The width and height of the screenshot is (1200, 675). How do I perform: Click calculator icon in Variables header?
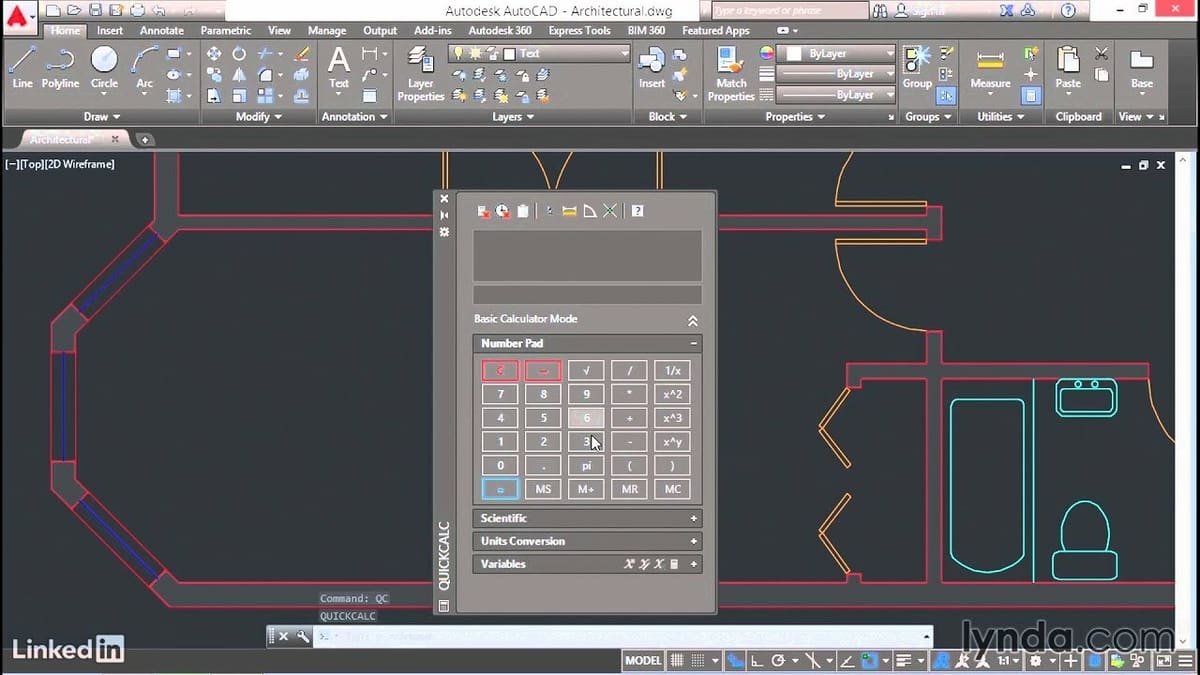pyautogui.click(x=674, y=564)
